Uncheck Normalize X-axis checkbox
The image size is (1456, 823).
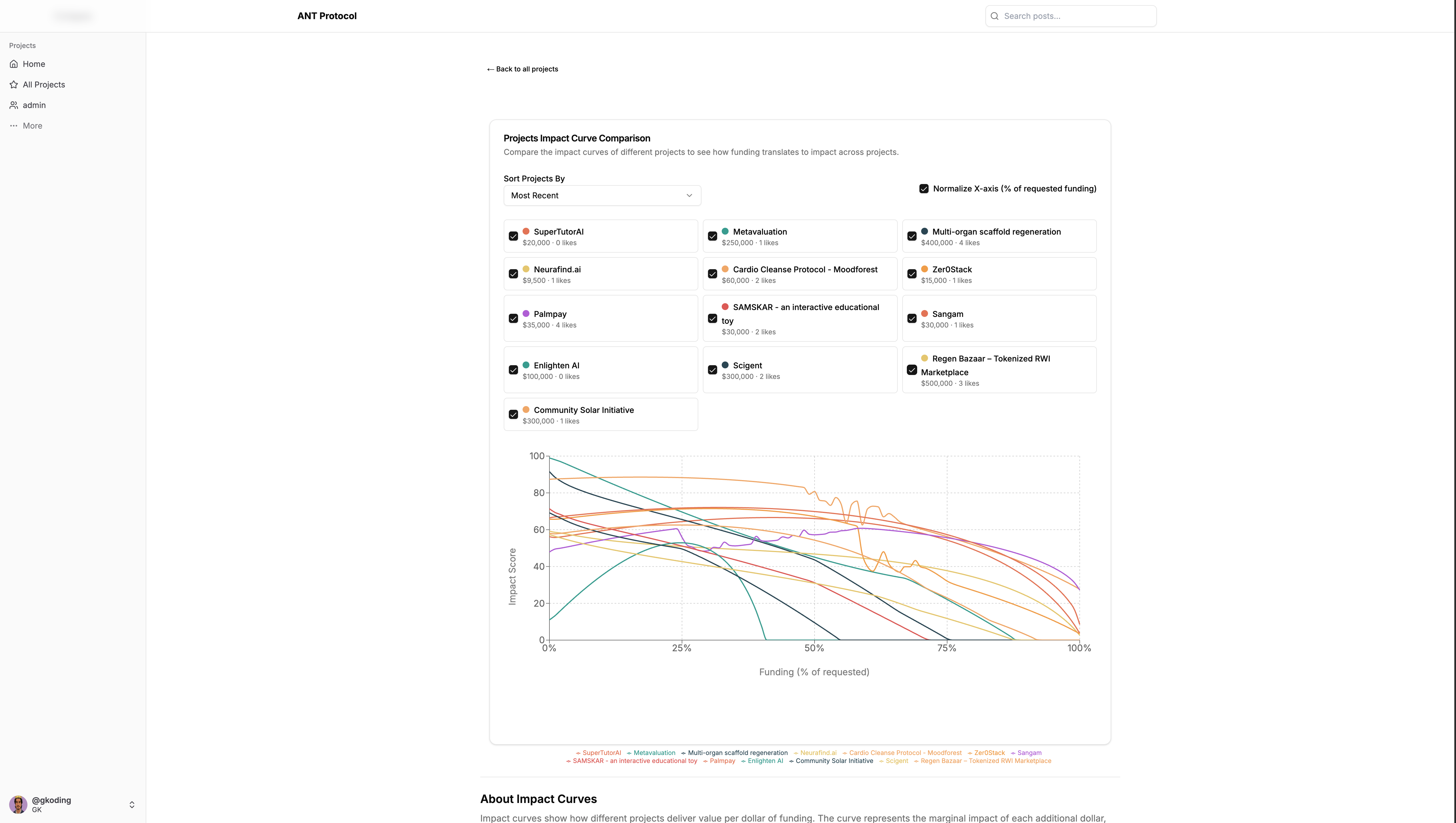[923, 189]
